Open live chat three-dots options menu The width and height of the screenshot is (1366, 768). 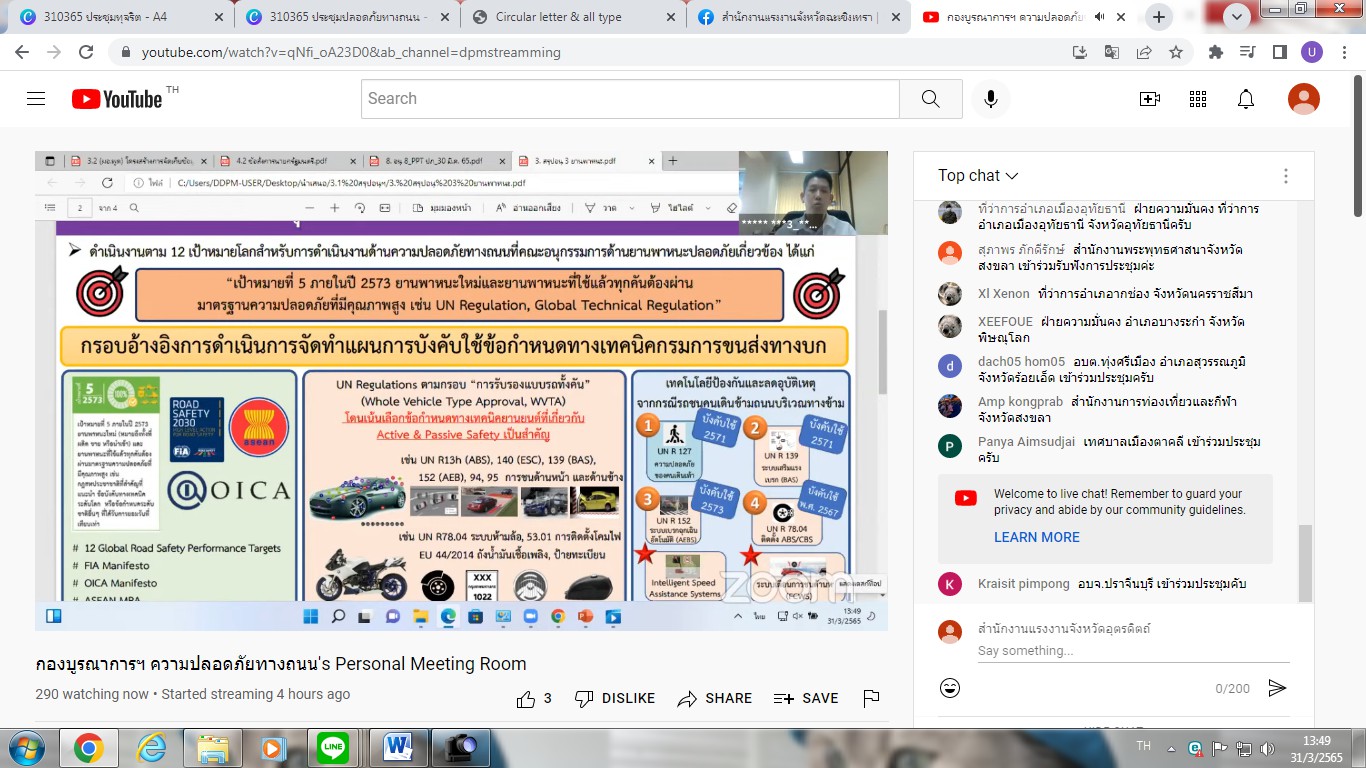[1286, 176]
